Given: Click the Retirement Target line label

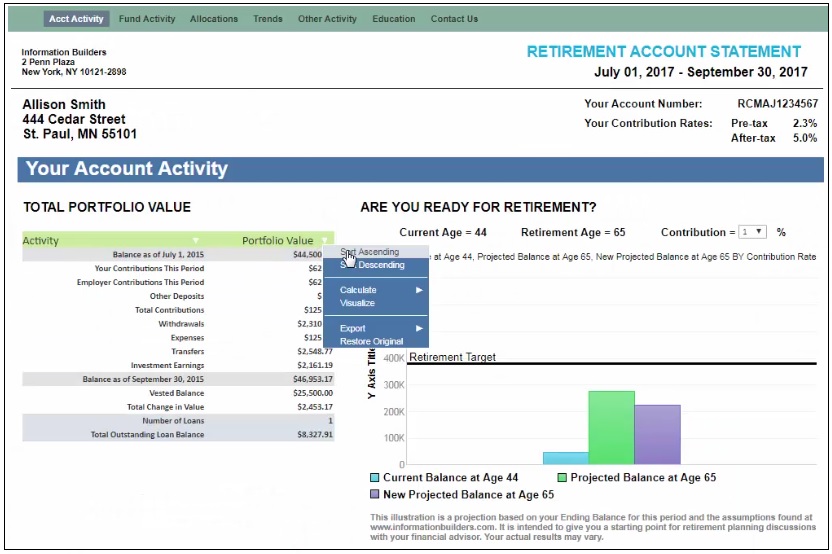Looking at the screenshot, I should pos(453,357).
